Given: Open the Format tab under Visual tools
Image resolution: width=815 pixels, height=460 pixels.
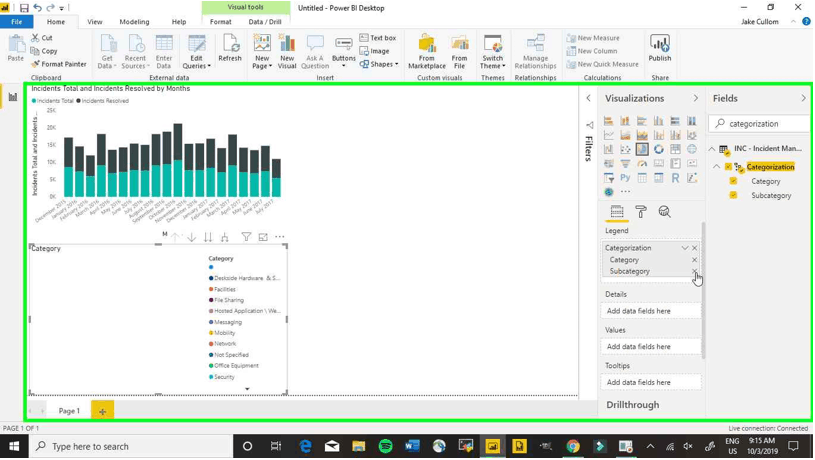Looking at the screenshot, I should point(220,22).
